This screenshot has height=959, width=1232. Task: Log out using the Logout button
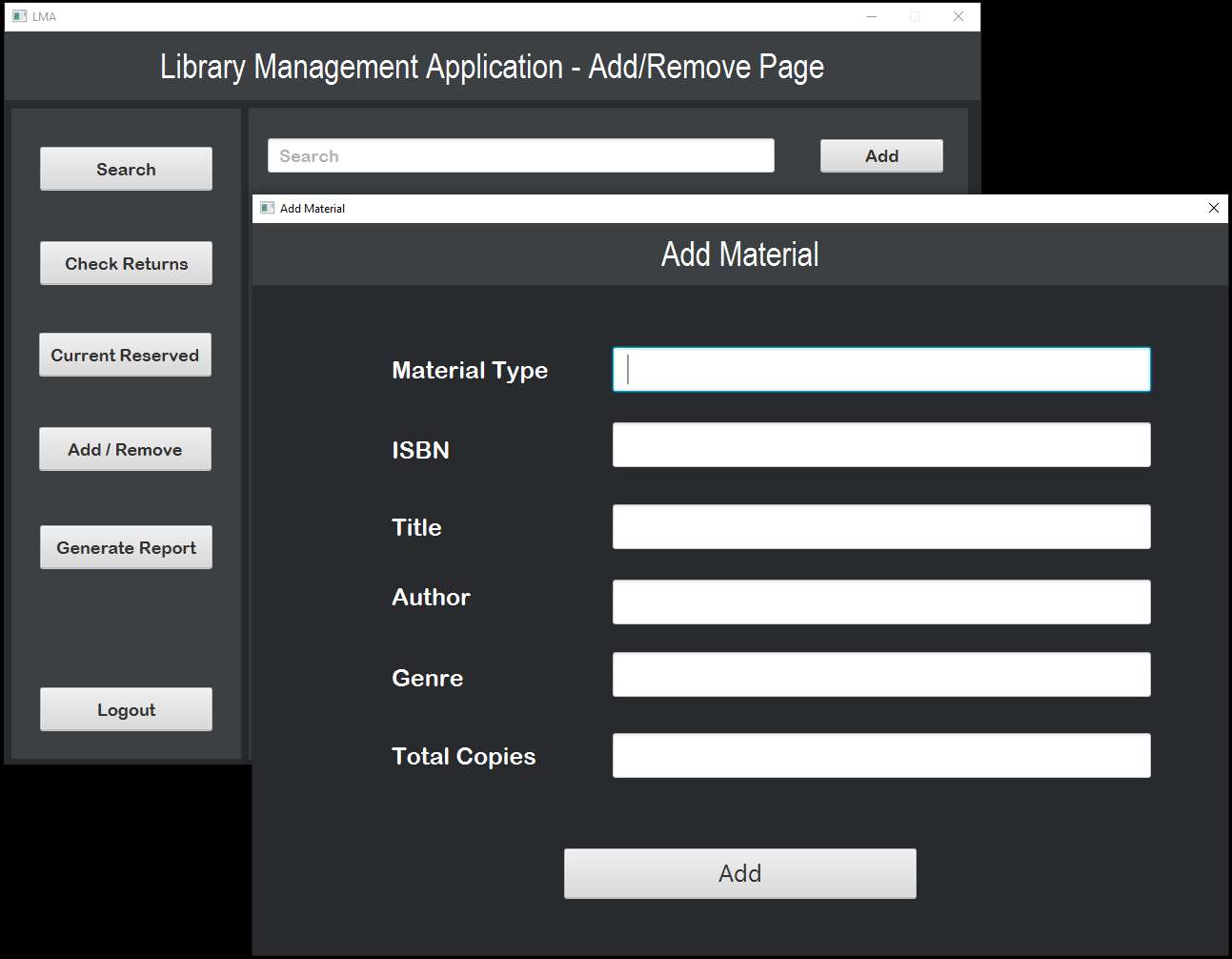[126, 709]
